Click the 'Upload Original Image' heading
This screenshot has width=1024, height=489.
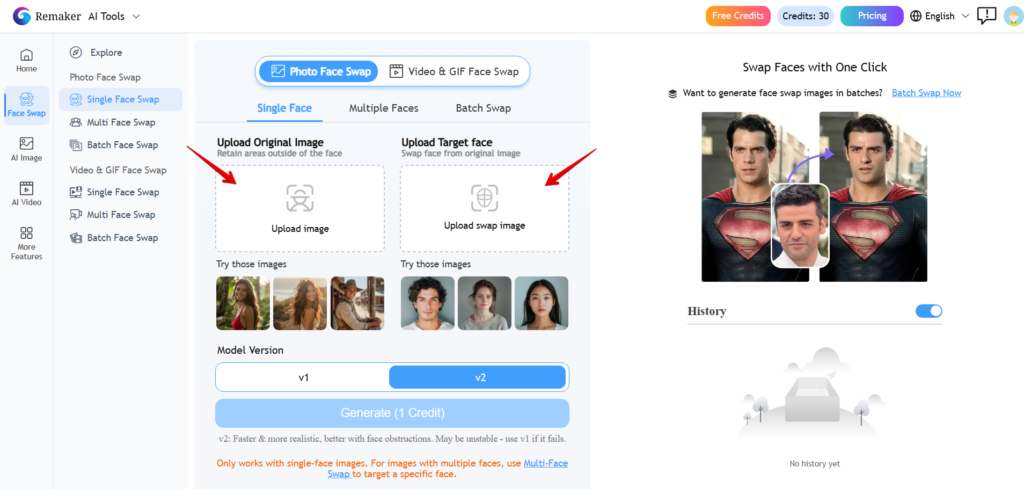pyautogui.click(x=270, y=142)
